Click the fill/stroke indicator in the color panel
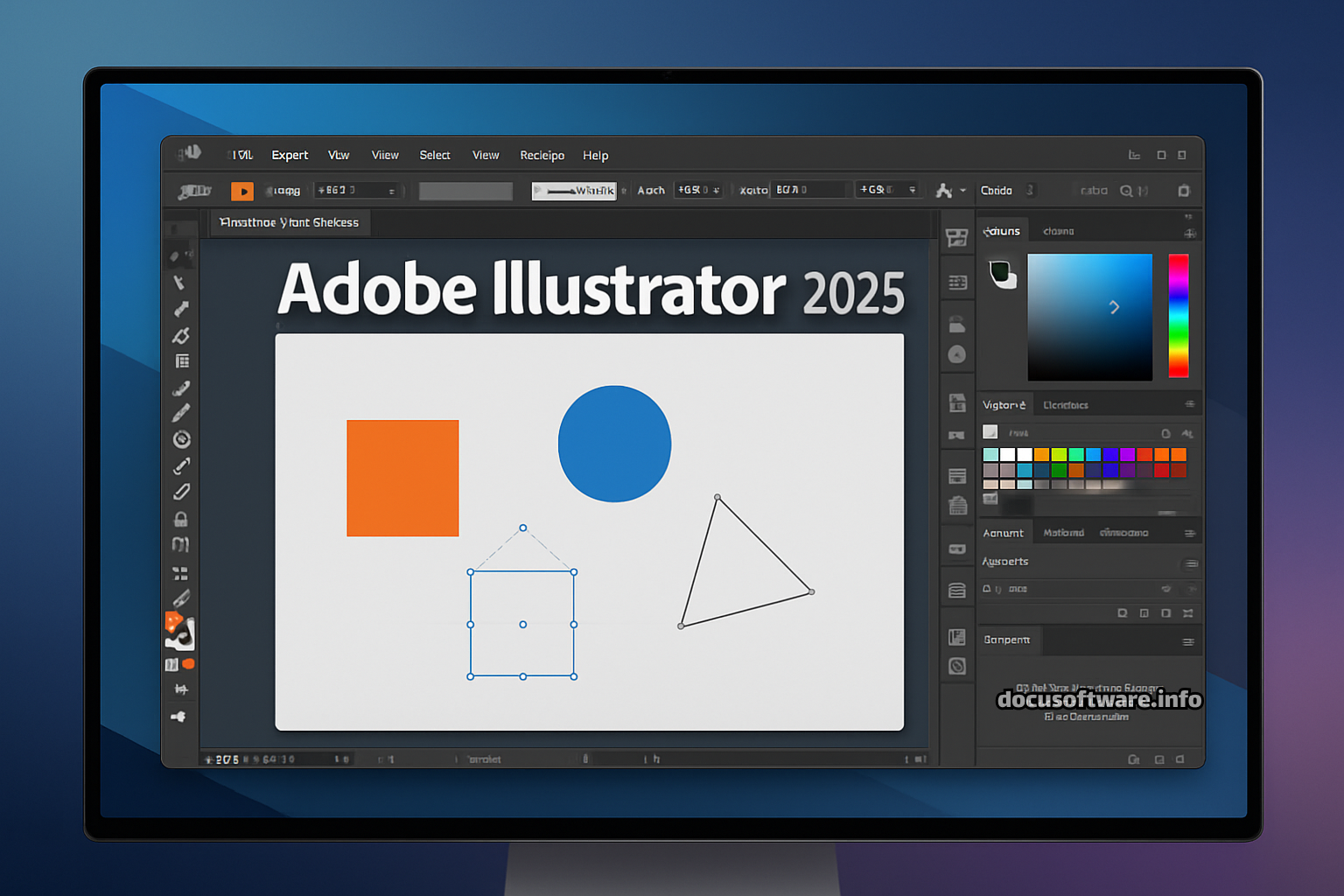The height and width of the screenshot is (896, 1344). pyautogui.click(x=1002, y=274)
